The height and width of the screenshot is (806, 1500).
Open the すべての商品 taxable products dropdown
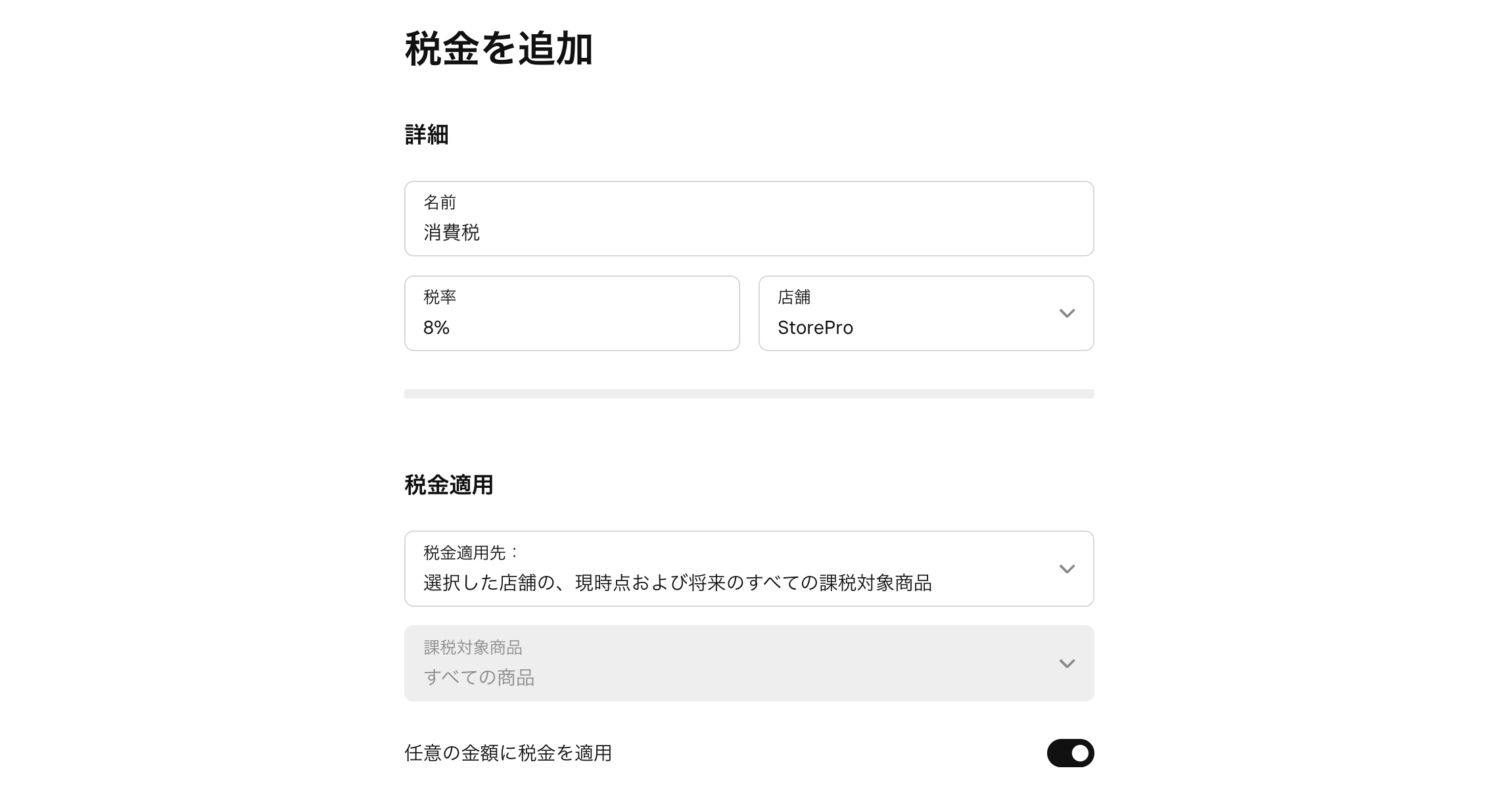(x=748, y=663)
